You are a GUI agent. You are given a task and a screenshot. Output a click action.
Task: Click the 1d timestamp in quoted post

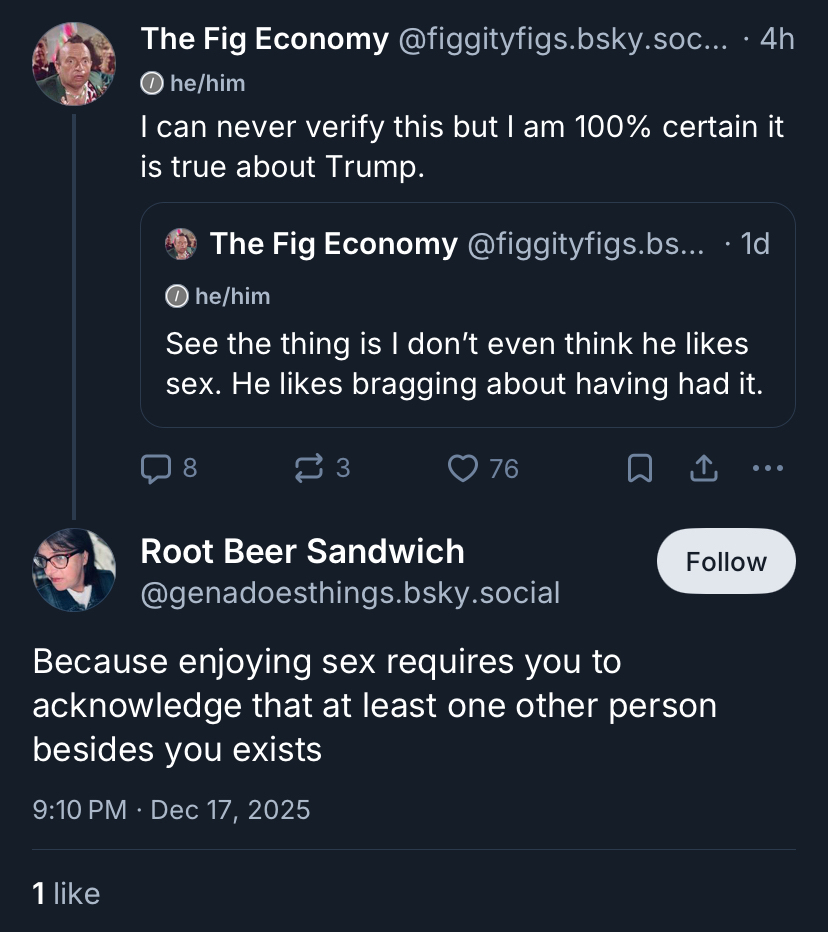click(754, 244)
